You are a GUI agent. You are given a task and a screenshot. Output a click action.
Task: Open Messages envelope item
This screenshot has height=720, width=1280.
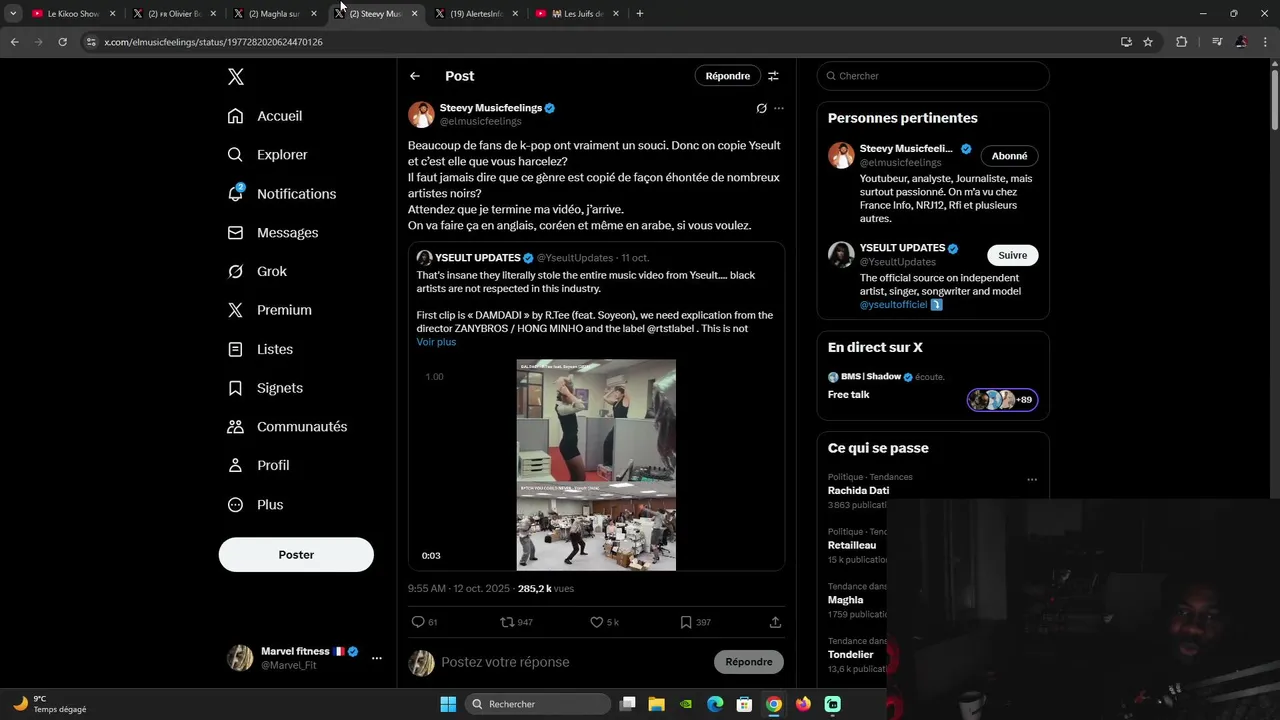pyautogui.click(x=273, y=233)
